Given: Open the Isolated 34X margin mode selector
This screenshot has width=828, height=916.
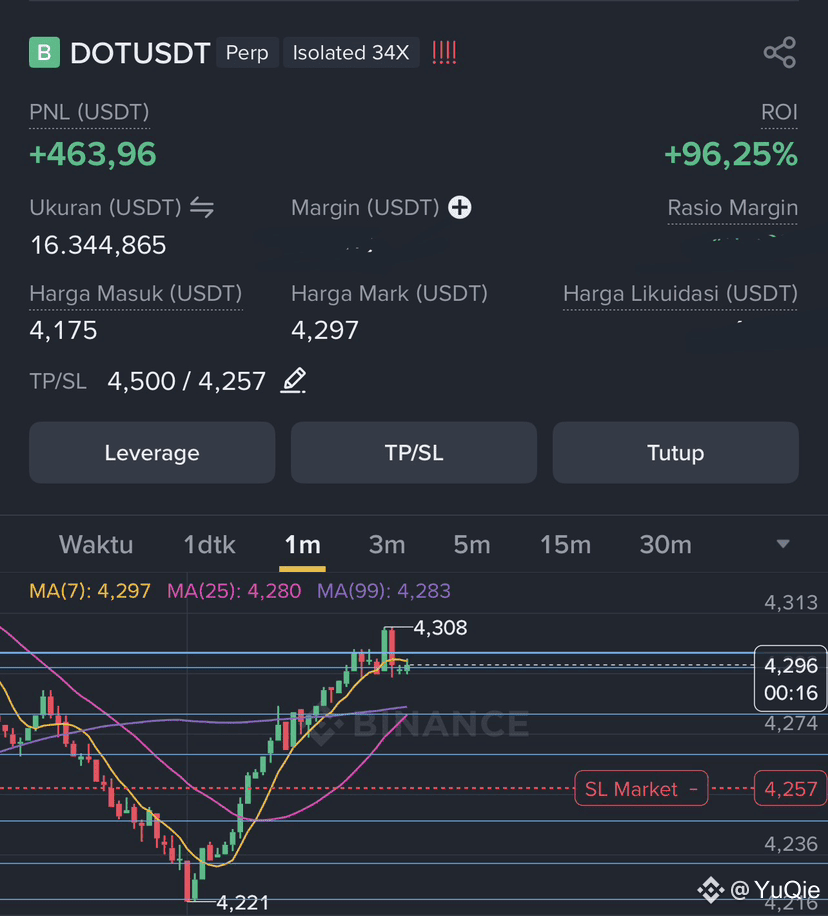Looking at the screenshot, I should point(351,53).
